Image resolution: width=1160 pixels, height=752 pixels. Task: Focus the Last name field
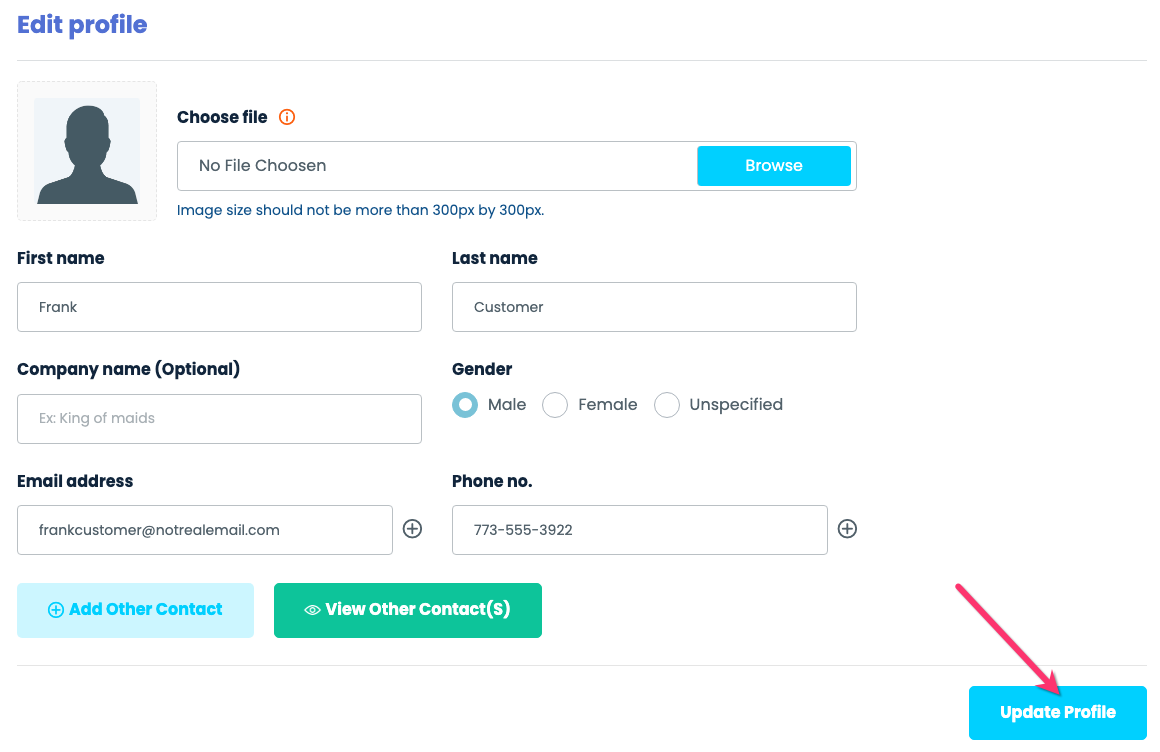pyautogui.click(x=654, y=307)
